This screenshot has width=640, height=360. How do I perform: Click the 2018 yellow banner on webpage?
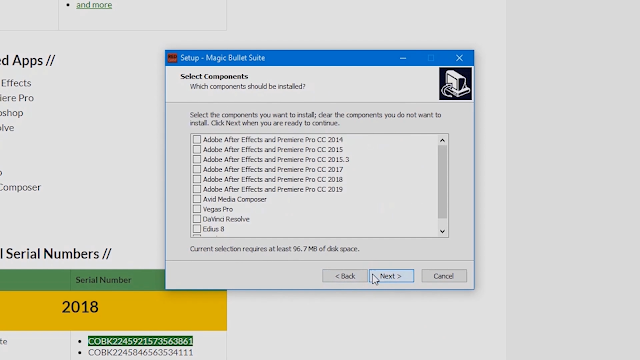(x=113, y=311)
